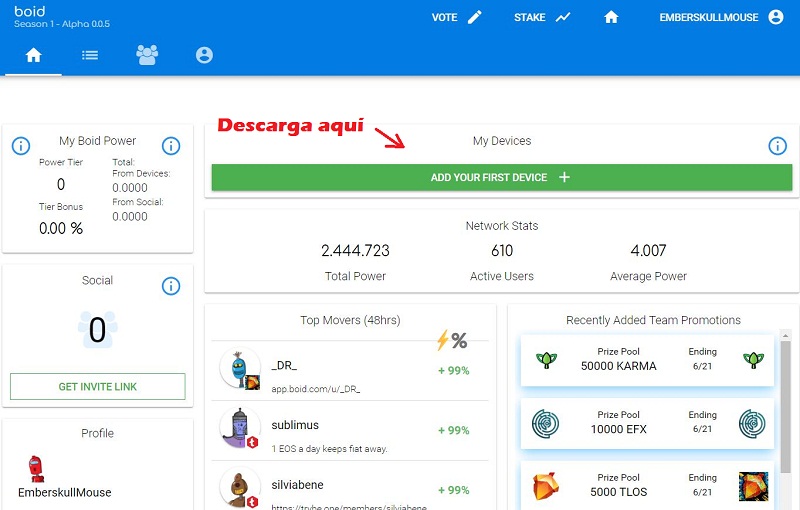800x510 pixels.
Task: Click sublimus tagline about 1 EOS a day
Action: click(329, 449)
